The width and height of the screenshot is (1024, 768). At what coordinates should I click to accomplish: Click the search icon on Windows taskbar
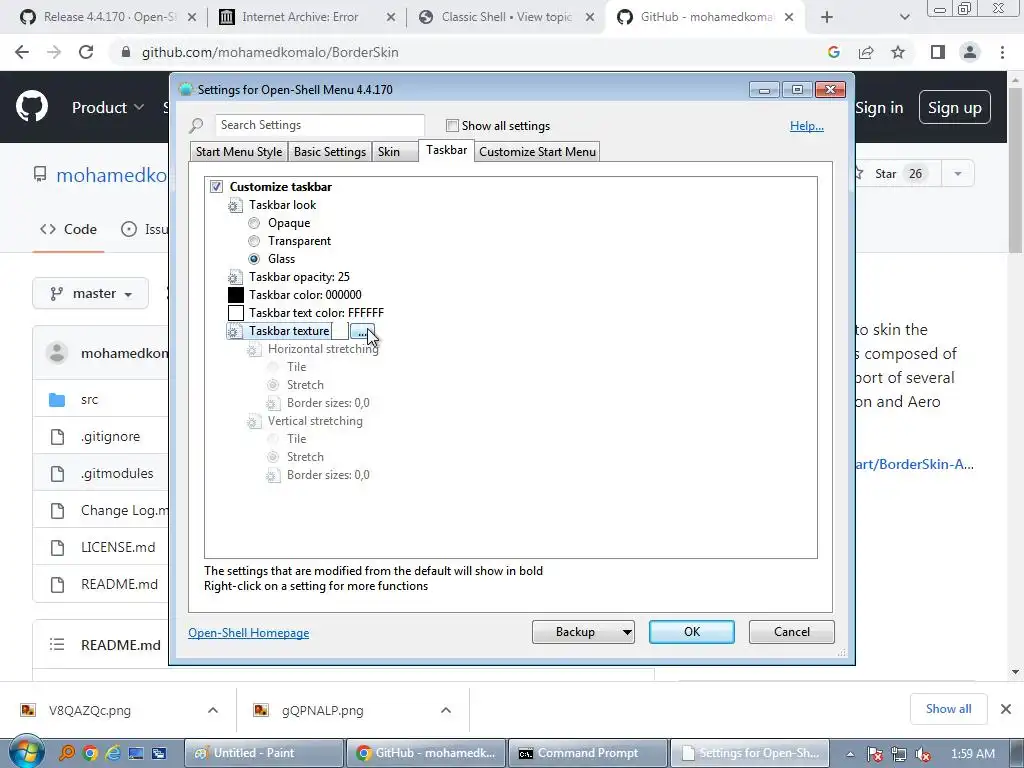click(x=67, y=753)
